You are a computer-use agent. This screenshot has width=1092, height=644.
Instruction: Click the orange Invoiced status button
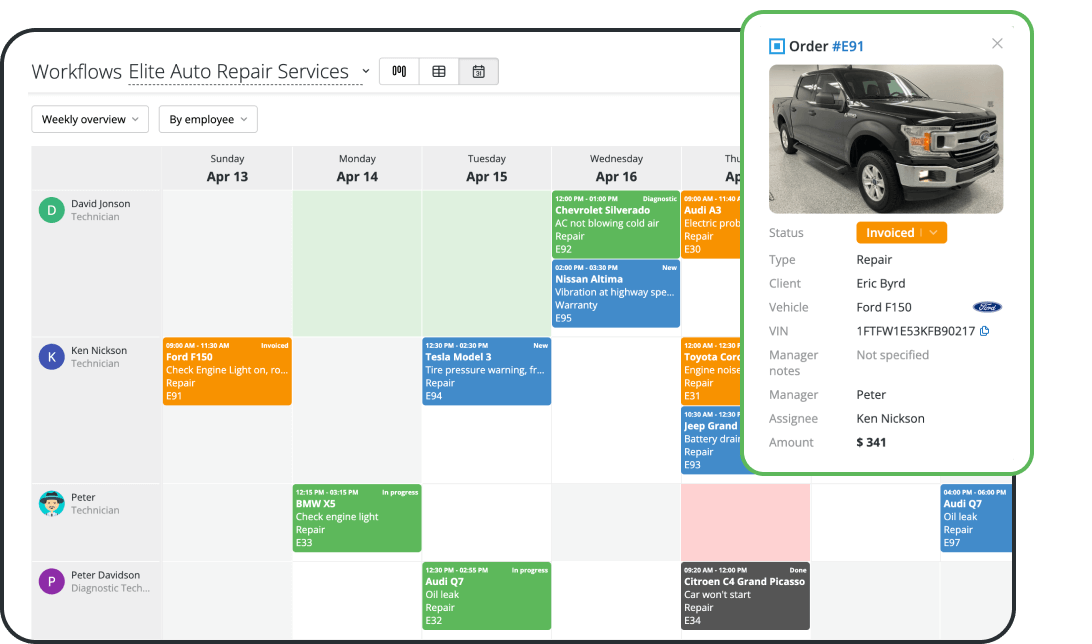coord(901,232)
